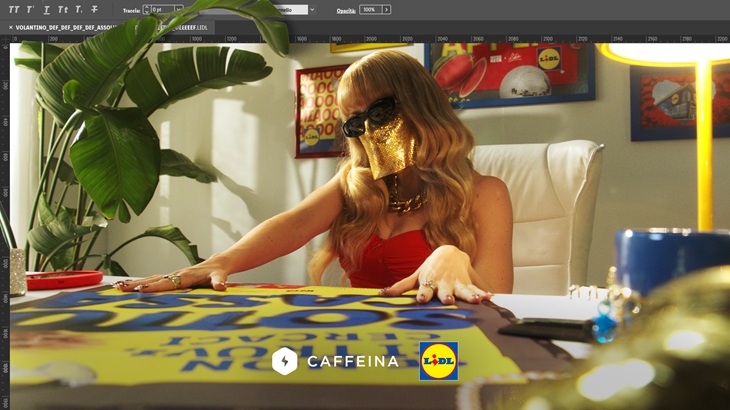Toggle Strikethrough text style
730x410 pixels.
(x=95, y=9)
